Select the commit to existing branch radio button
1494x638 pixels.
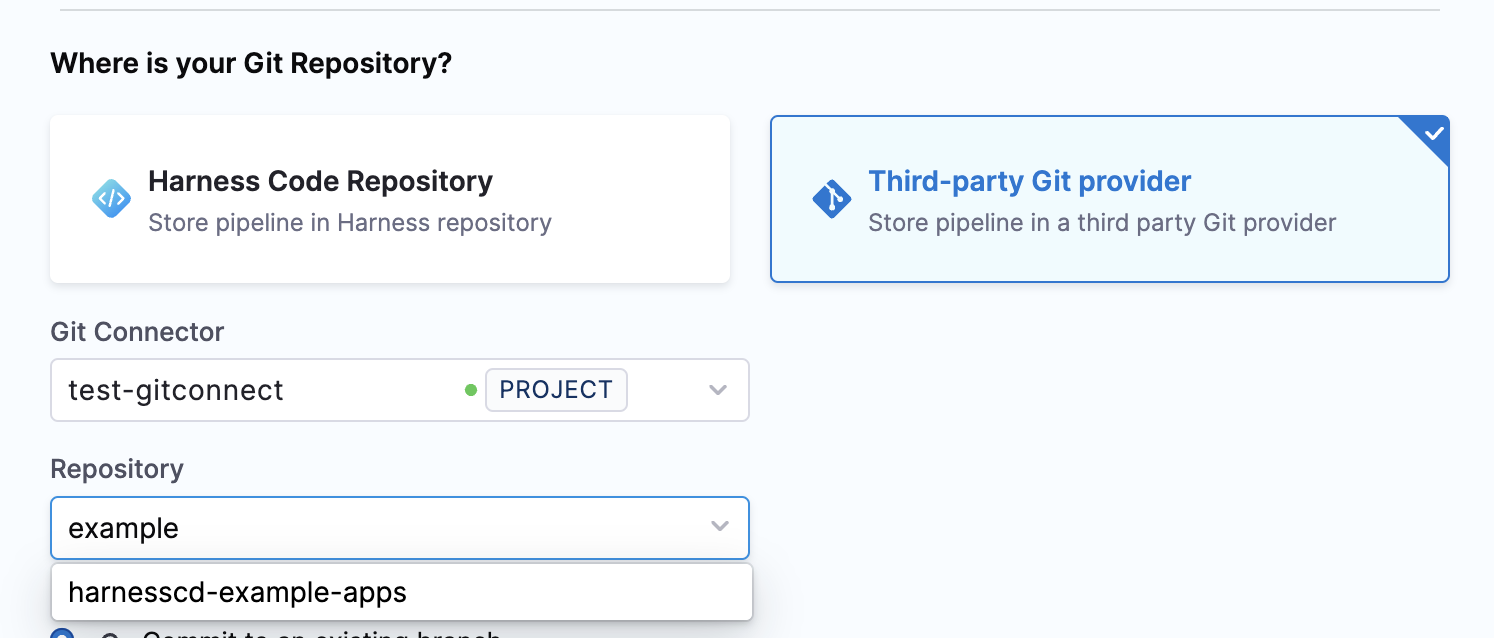coord(62,633)
